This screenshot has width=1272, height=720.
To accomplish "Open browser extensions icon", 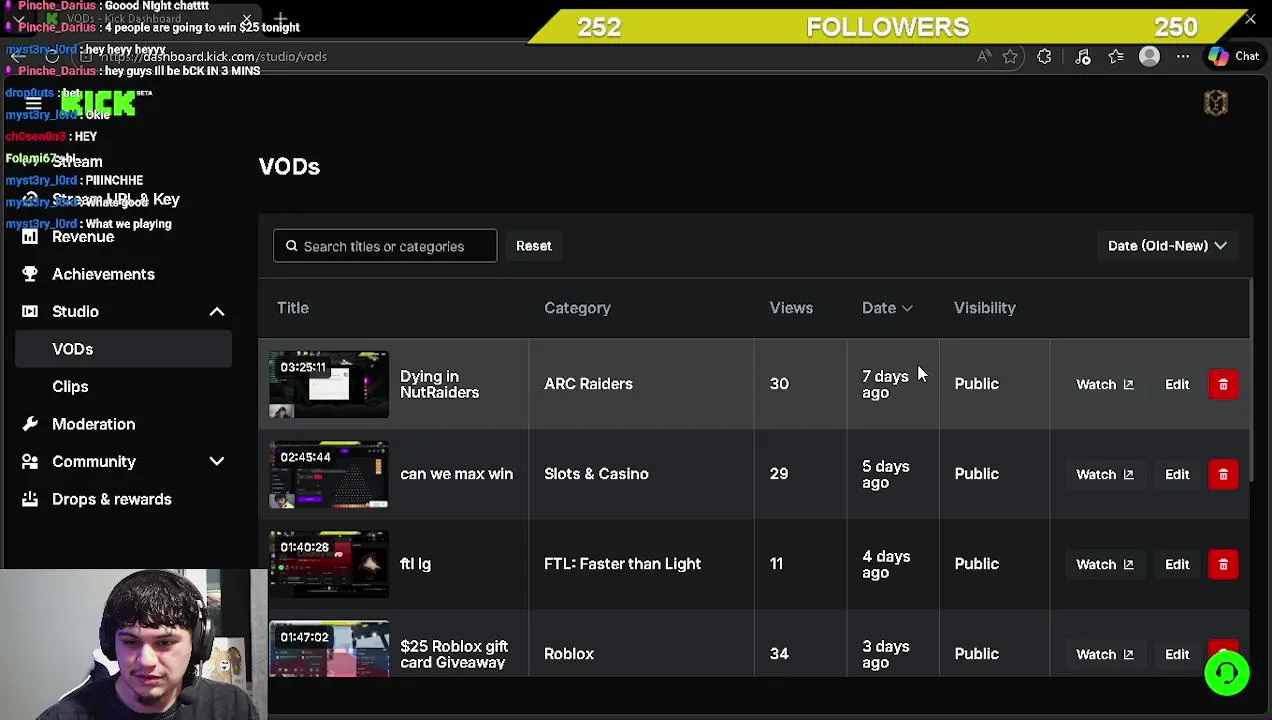I will click(x=1044, y=57).
